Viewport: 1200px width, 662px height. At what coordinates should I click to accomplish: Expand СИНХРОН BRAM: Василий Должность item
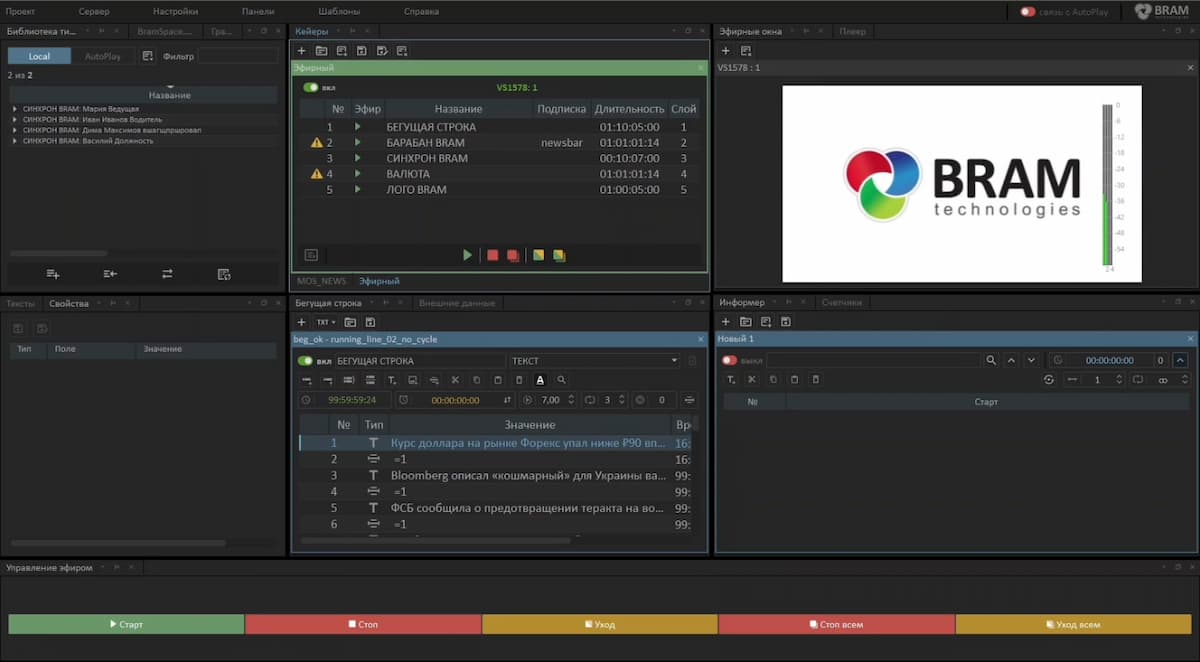(x=15, y=141)
